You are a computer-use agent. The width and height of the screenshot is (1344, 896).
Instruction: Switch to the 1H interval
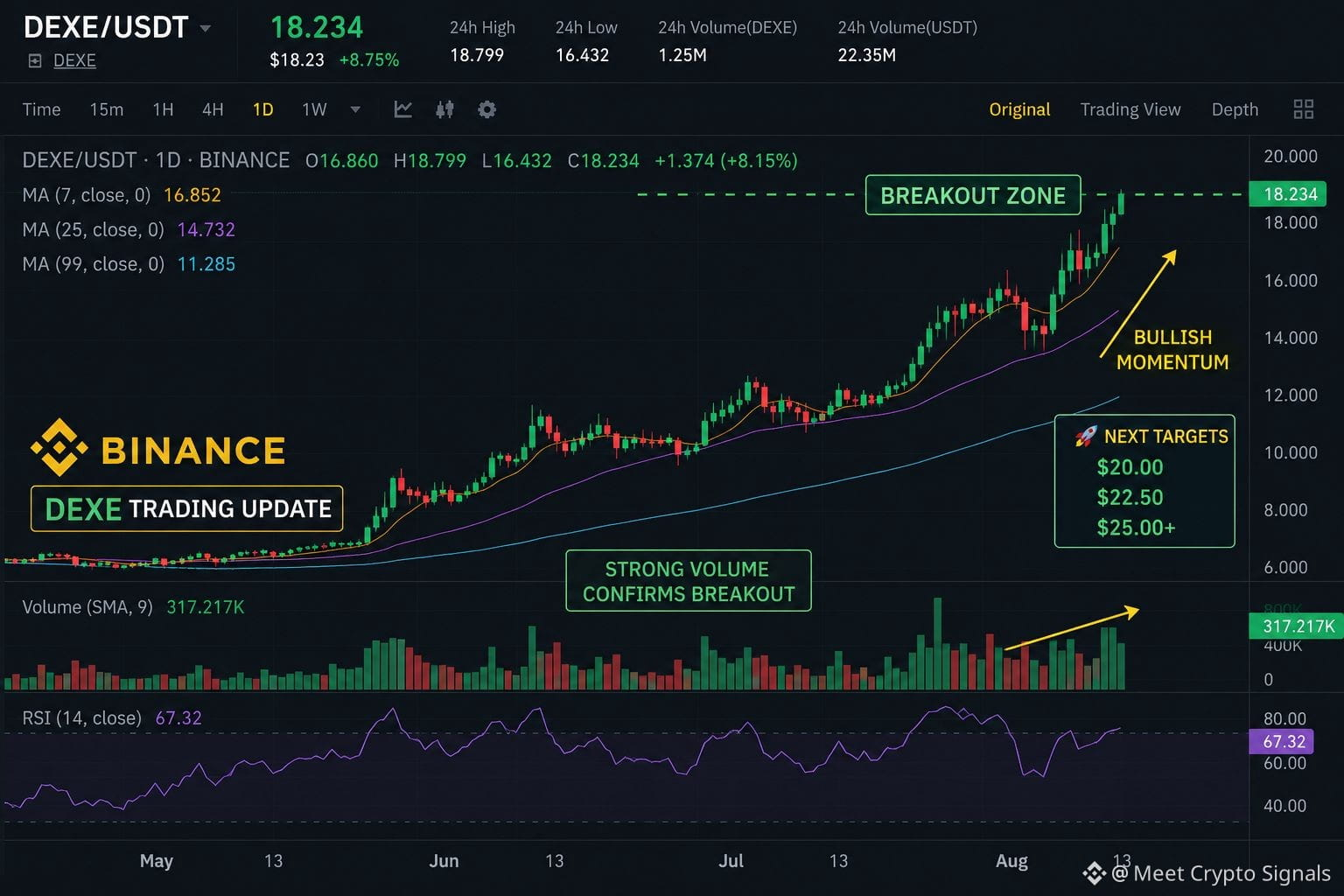coord(163,109)
